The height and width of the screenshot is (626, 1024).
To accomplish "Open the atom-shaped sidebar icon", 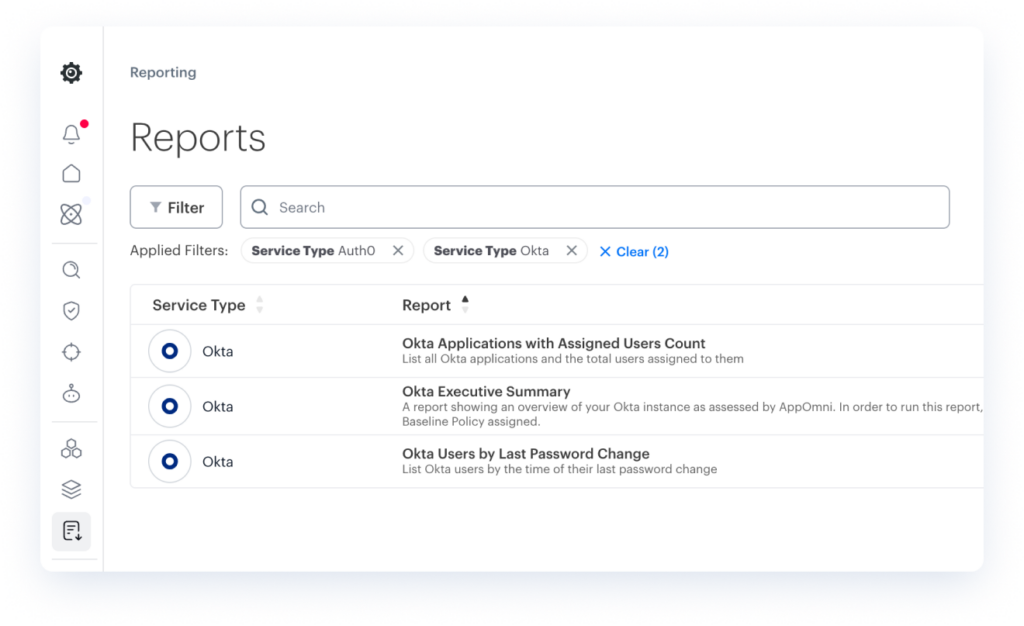I will click(71, 214).
